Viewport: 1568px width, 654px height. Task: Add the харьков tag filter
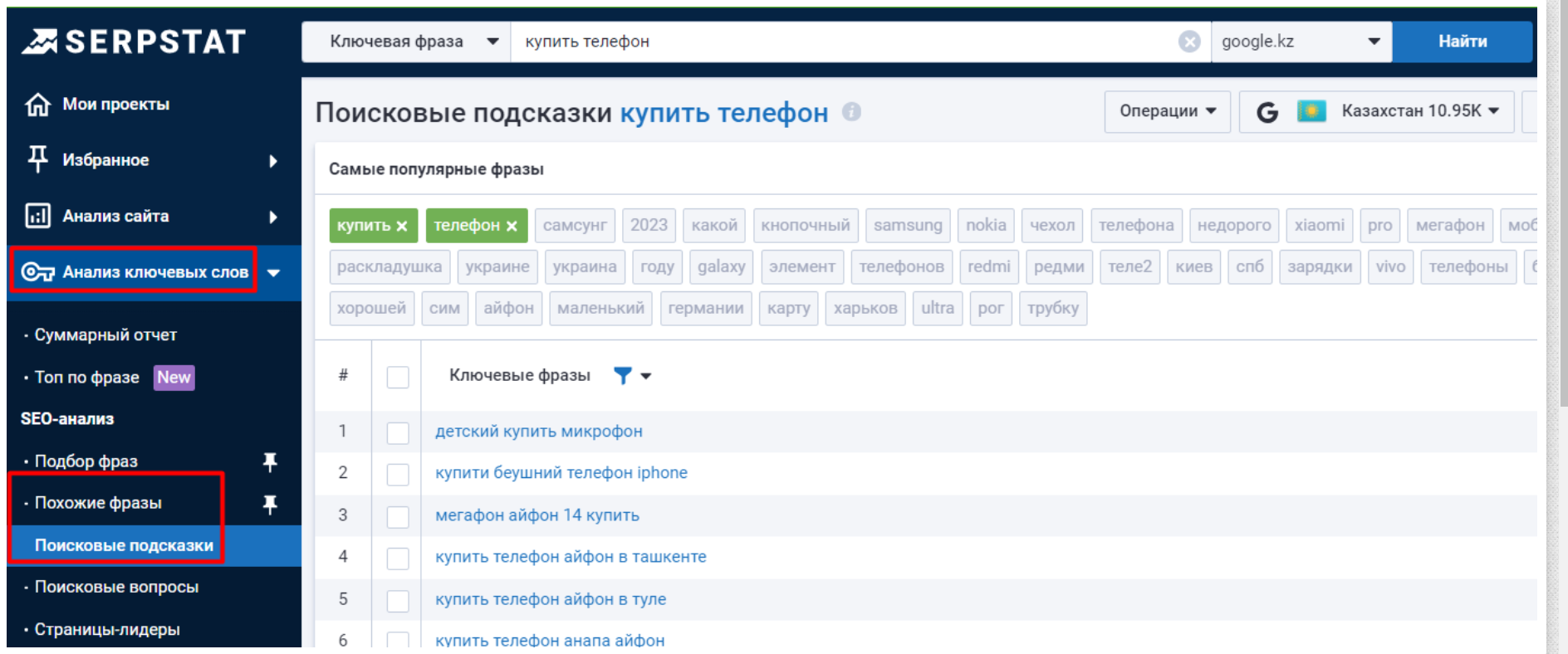[865, 309]
